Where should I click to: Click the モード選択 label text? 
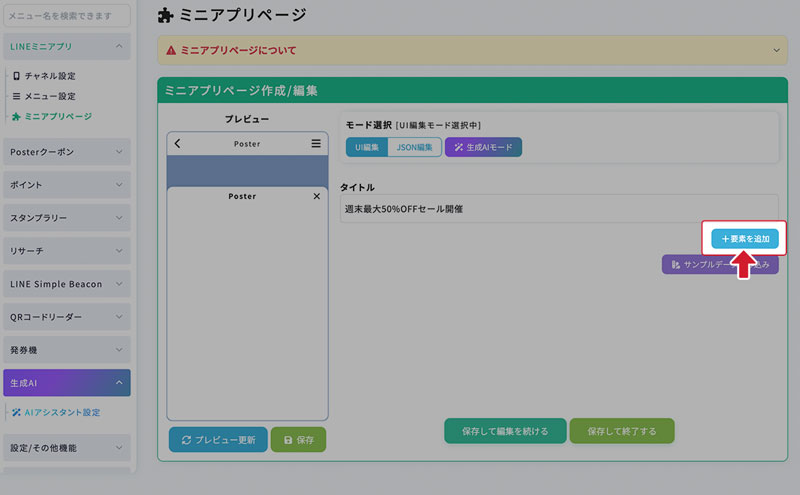point(368,125)
